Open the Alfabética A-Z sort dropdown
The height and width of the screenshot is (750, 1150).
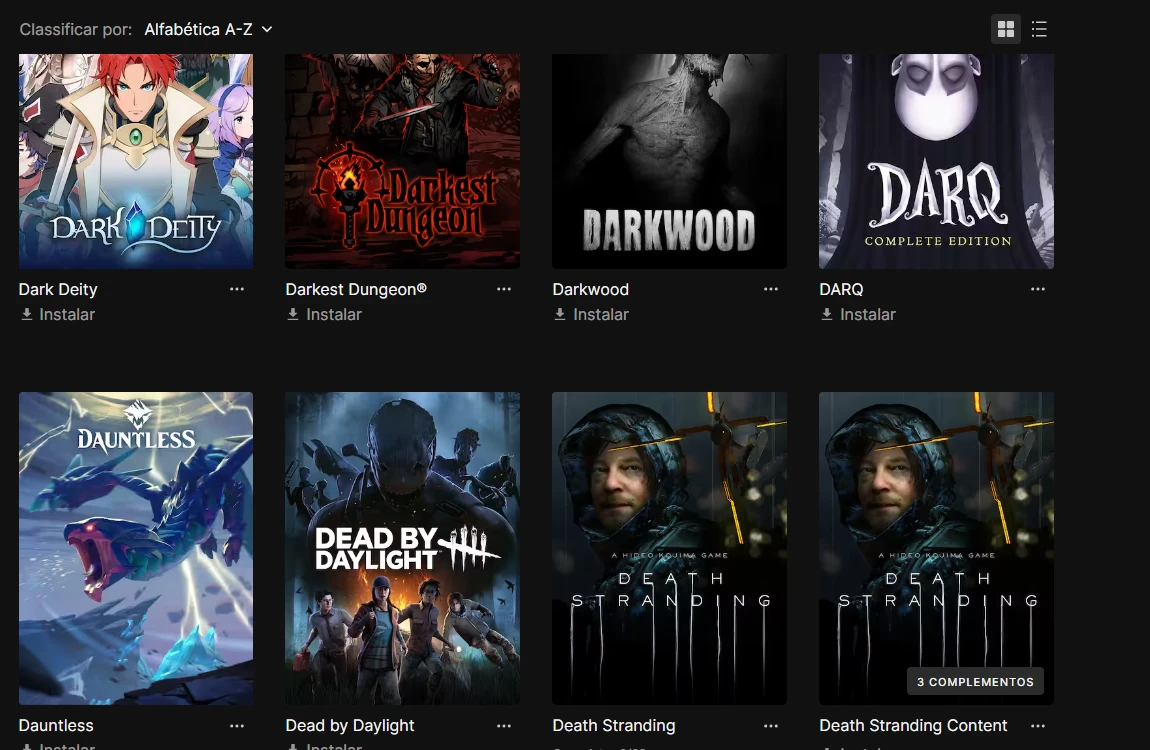pyautogui.click(x=208, y=29)
